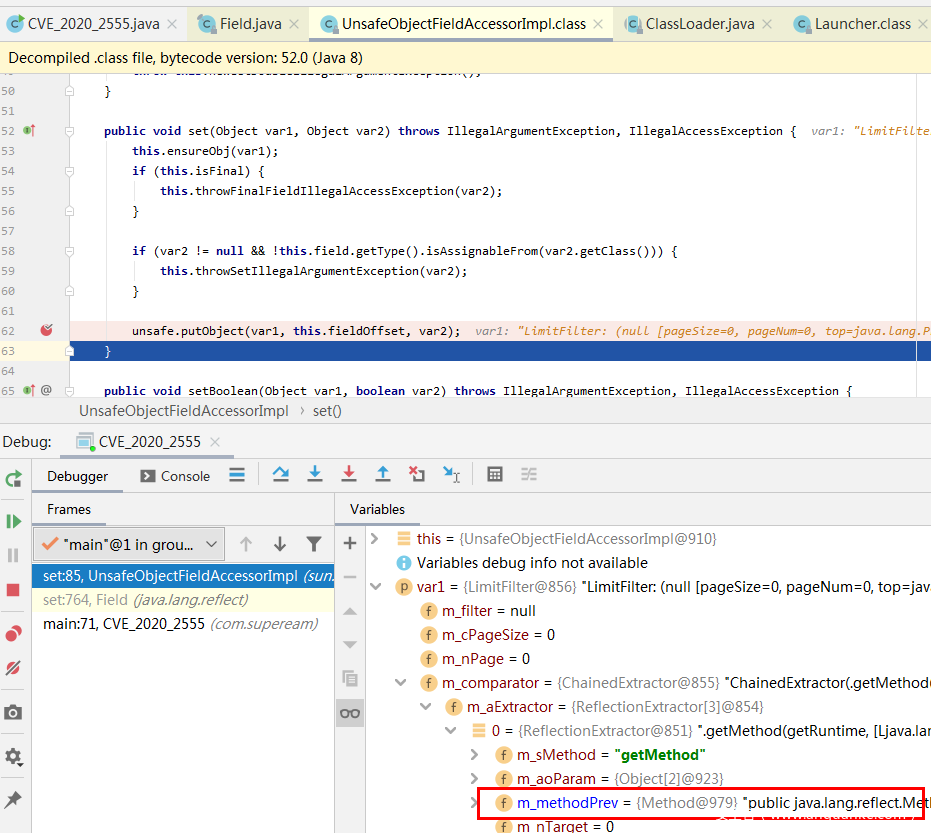
Task: Click the Step Out icon
Action: 382,475
